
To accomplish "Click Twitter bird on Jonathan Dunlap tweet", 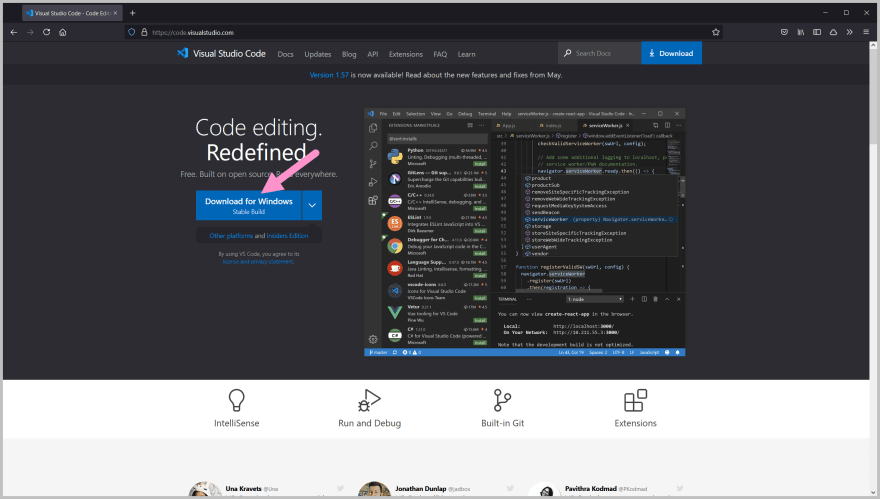I will coord(510,489).
